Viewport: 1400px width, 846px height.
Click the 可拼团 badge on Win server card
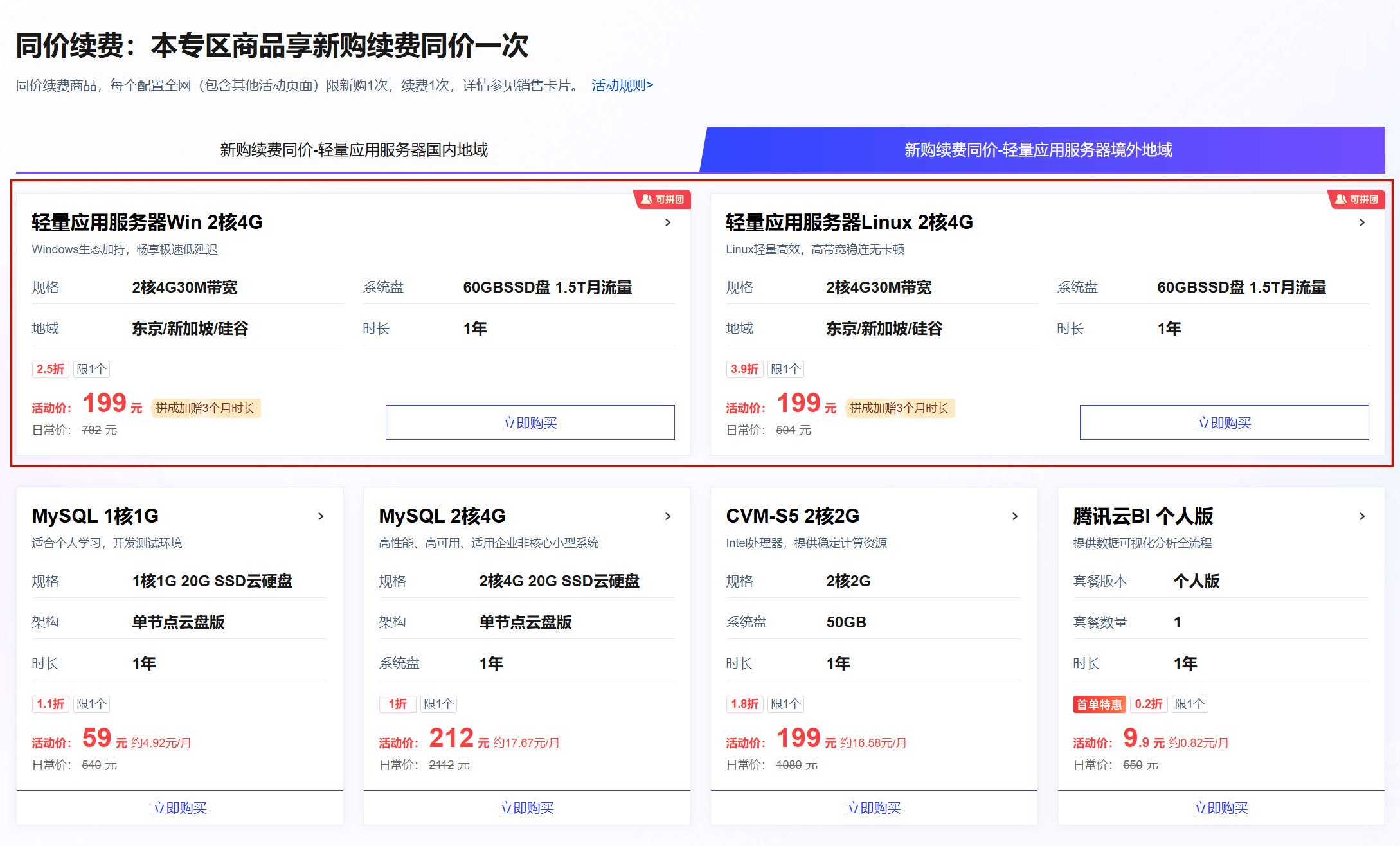click(663, 199)
